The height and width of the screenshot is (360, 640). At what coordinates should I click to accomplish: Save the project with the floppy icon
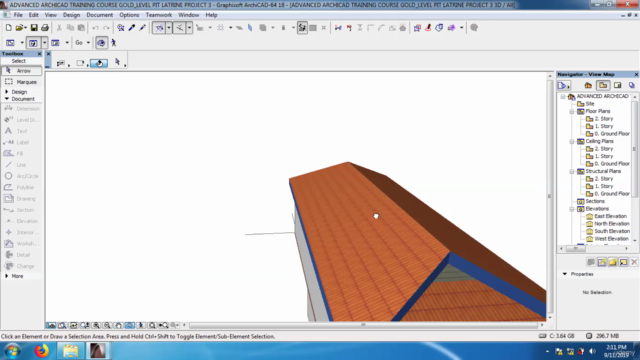tap(34, 28)
